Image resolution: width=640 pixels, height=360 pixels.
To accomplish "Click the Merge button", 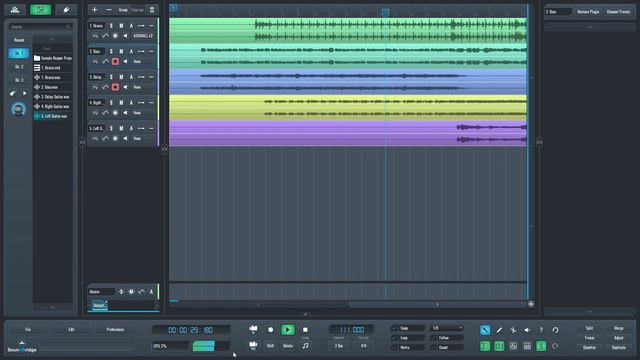I will pos(619,328).
